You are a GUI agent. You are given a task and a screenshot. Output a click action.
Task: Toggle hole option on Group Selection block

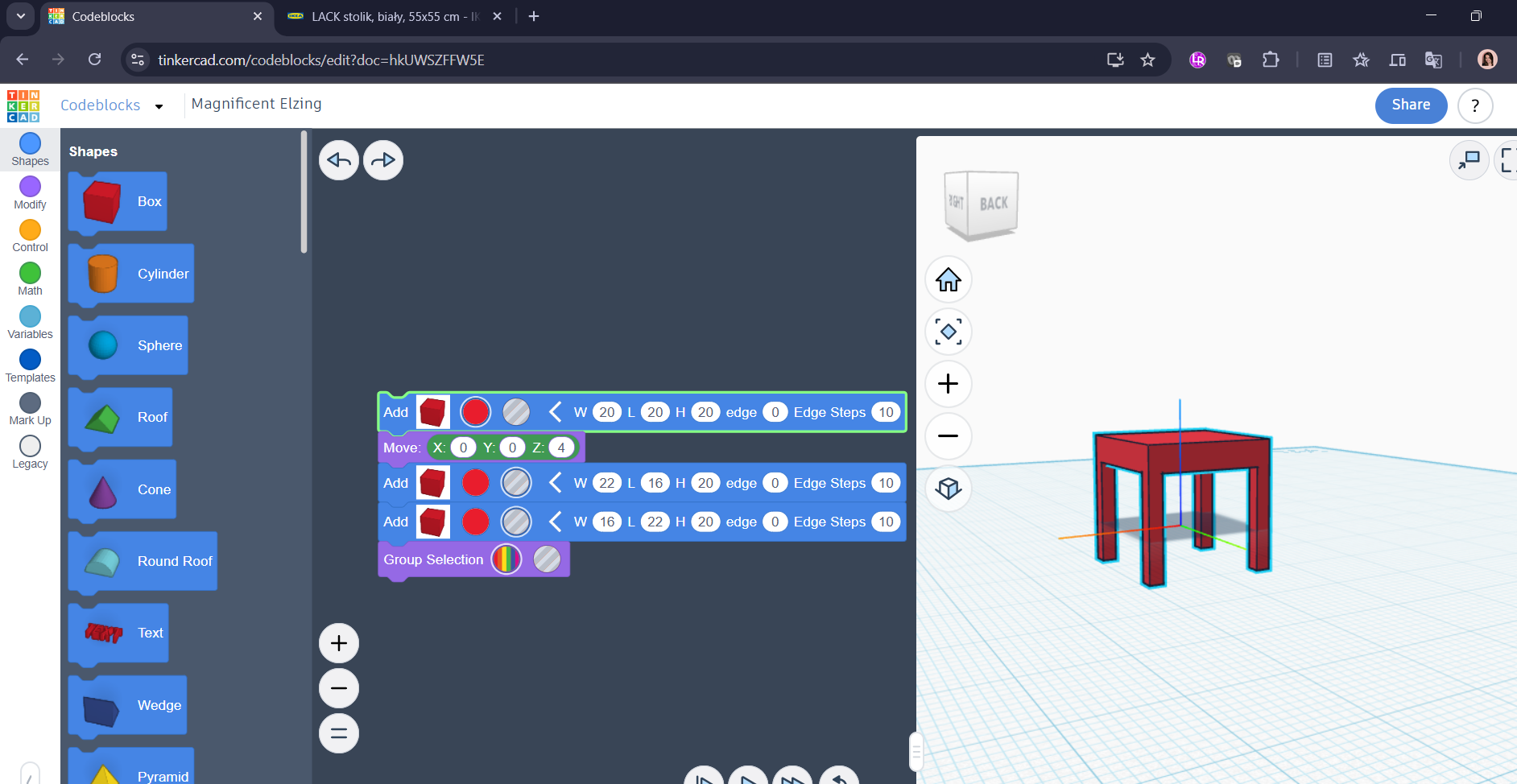coord(547,559)
